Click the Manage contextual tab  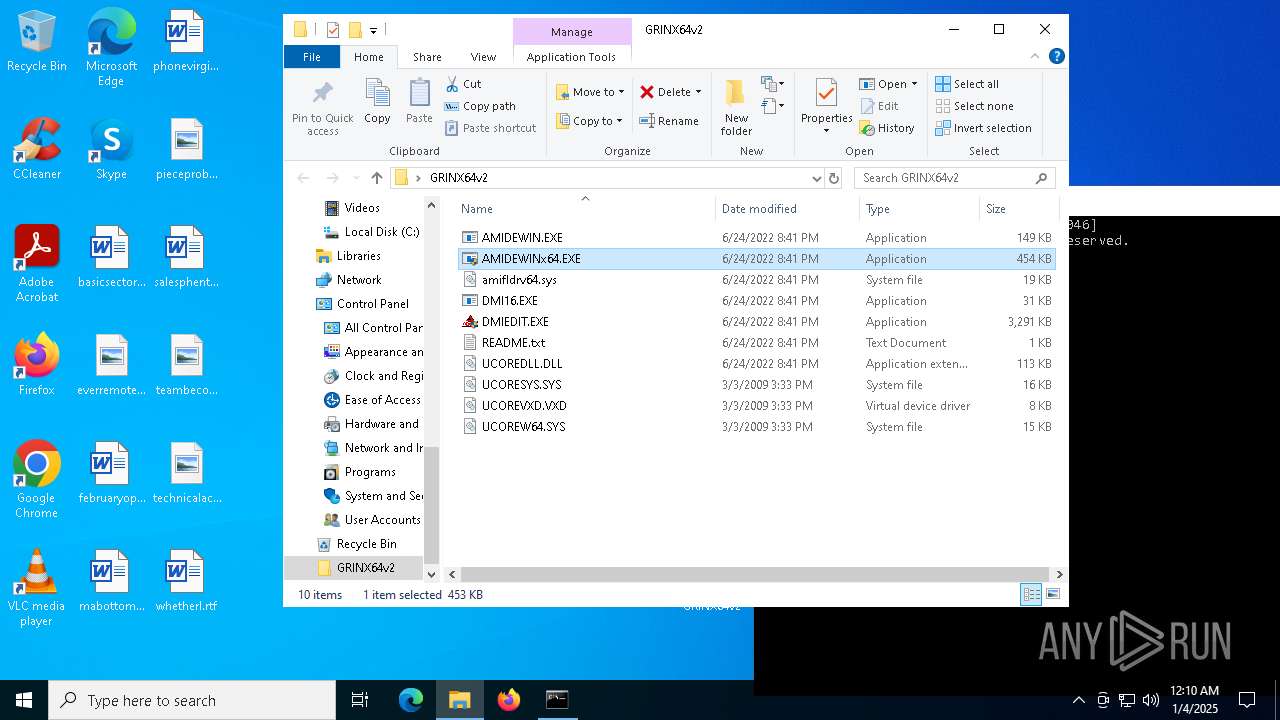pyautogui.click(x=572, y=32)
